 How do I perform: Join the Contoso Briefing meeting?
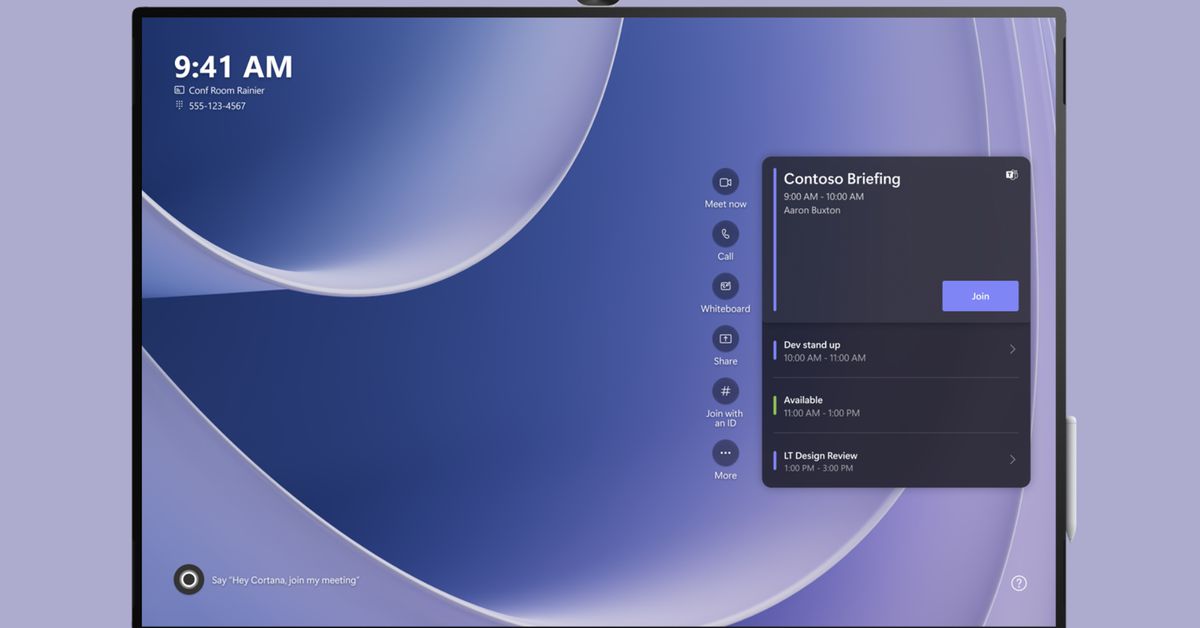point(980,296)
